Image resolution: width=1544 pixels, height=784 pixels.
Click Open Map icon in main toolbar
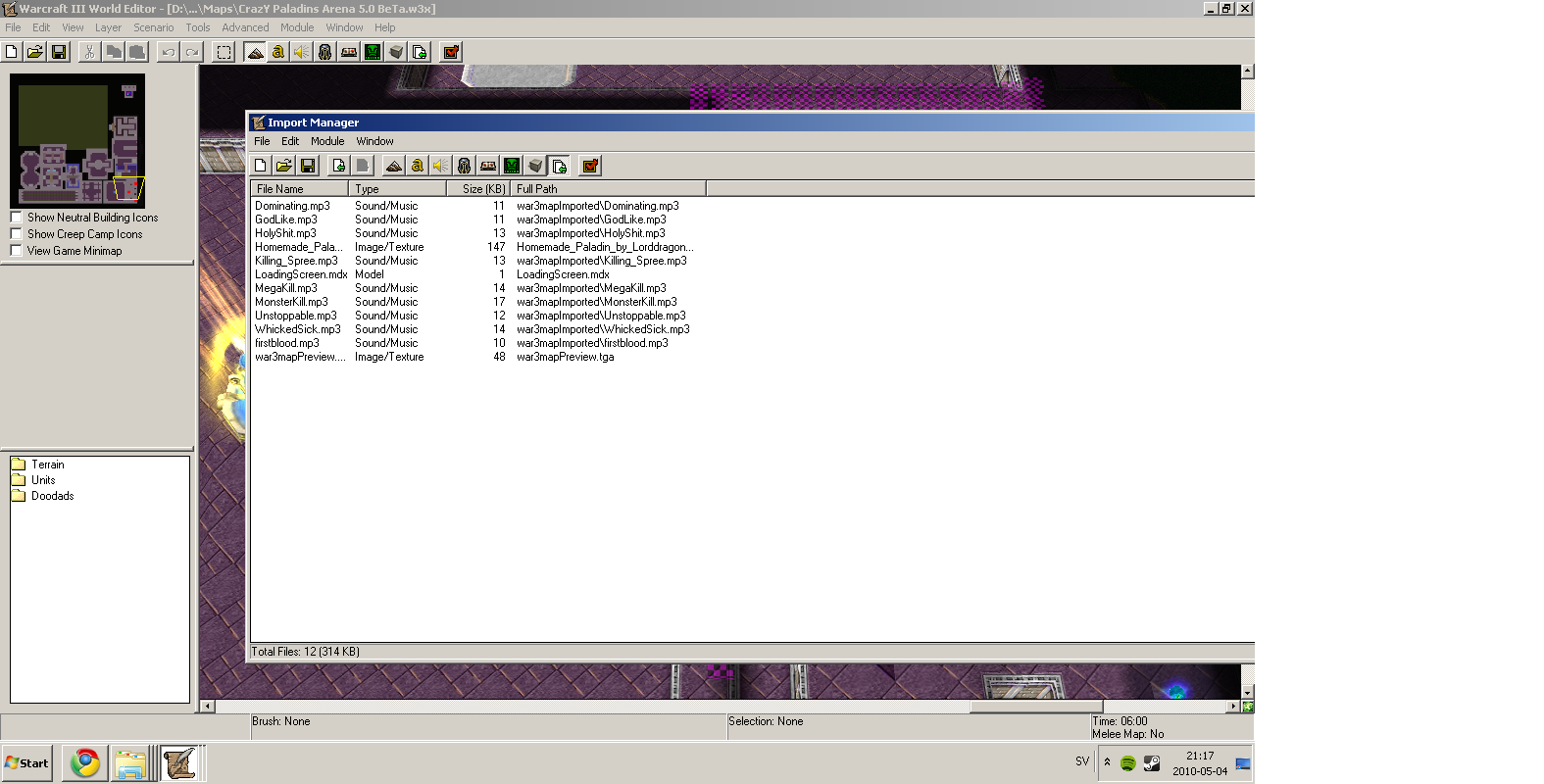(x=35, y=52)
